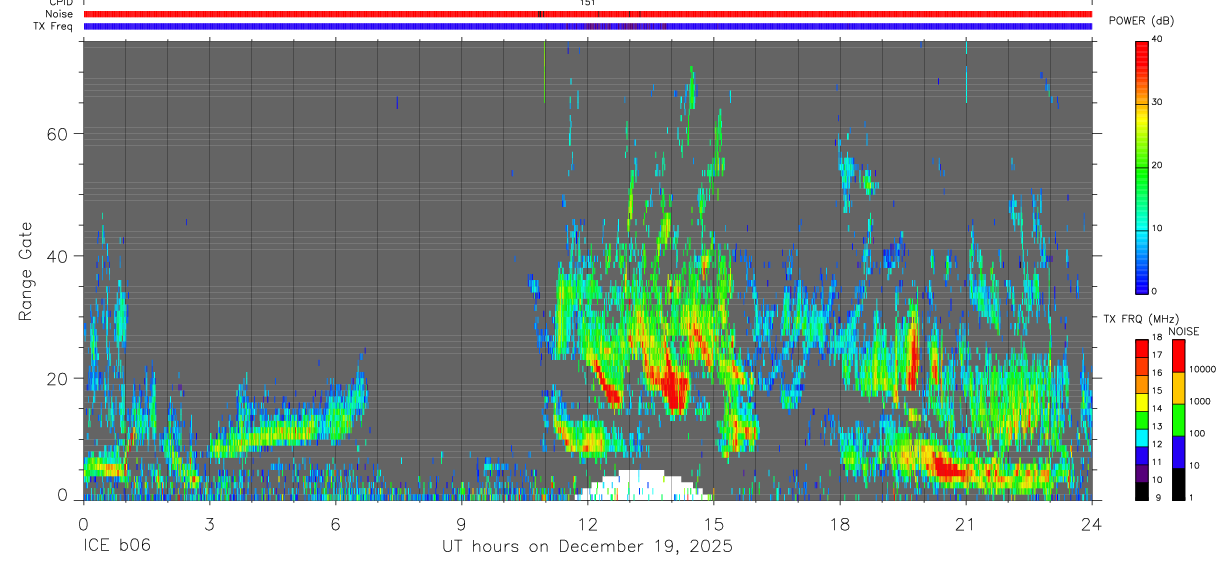Click the green swatch of the NOISE legend

[x=1178, y=420]
